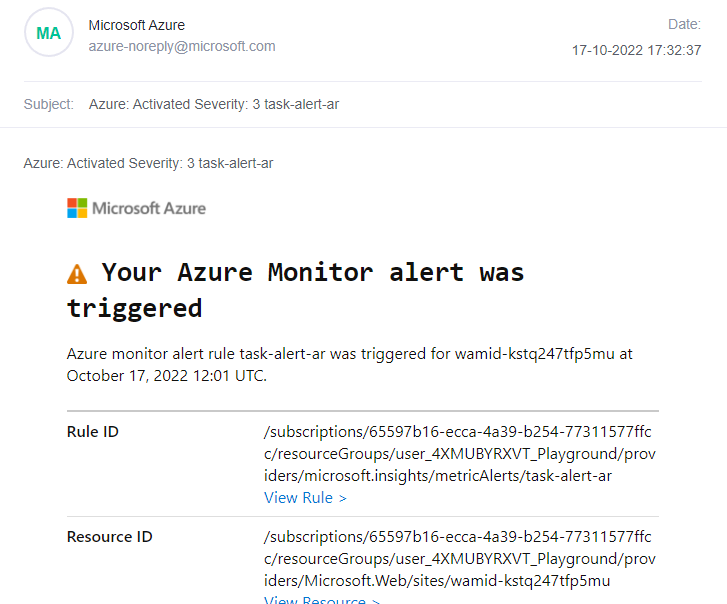Click the azure-noreply@microsoft.com email address

click(182, 46)
